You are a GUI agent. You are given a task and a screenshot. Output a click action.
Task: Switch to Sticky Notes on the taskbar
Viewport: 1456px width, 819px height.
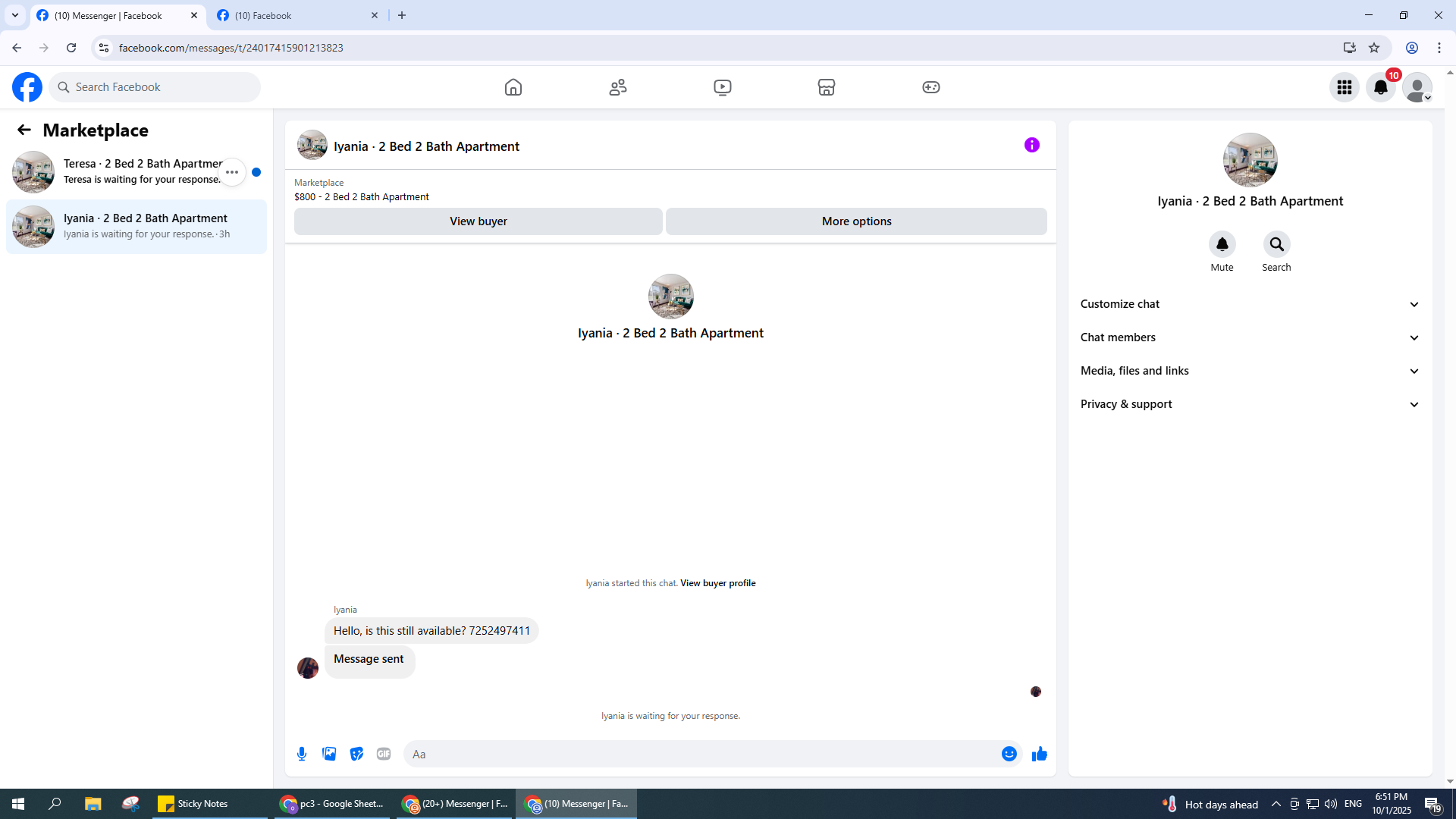209,804
